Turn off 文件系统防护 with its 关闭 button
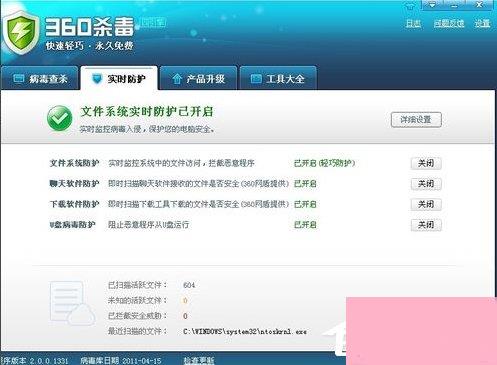Viewport: 497px width, 365px height. pyautogui.click(x=426, y=163)
